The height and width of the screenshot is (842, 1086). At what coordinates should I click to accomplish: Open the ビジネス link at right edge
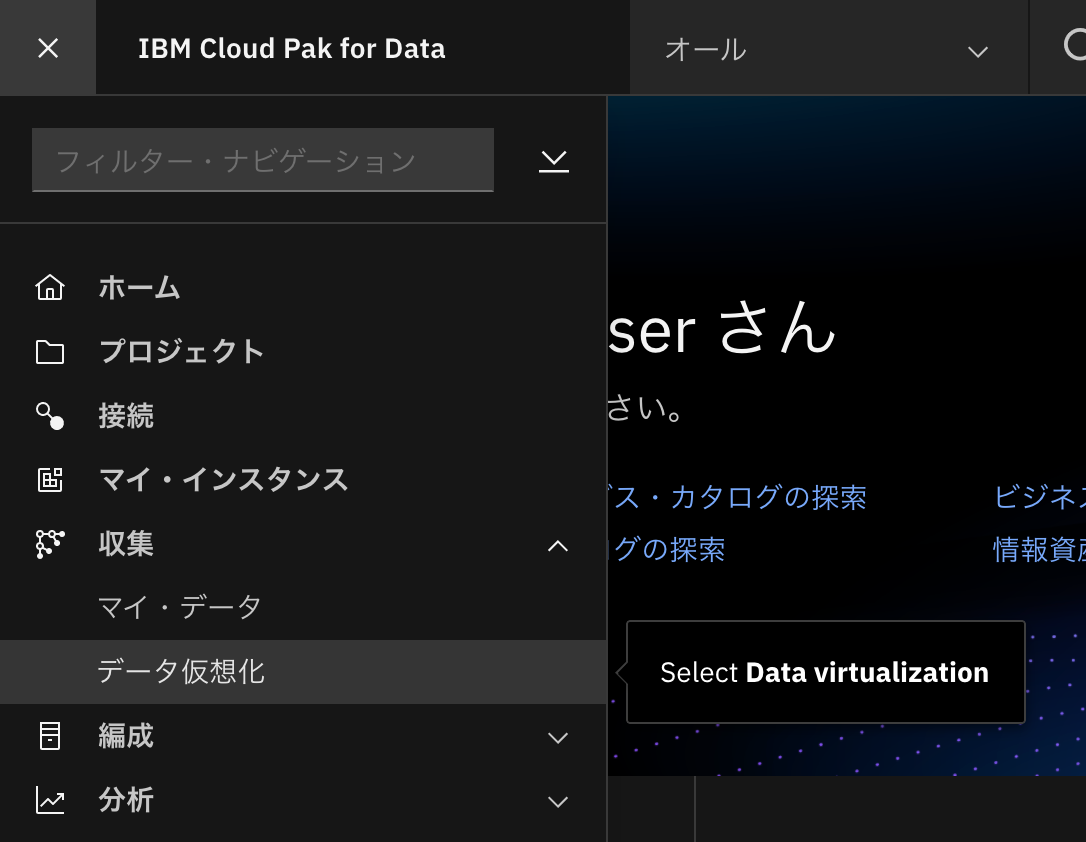point(1040,497)
